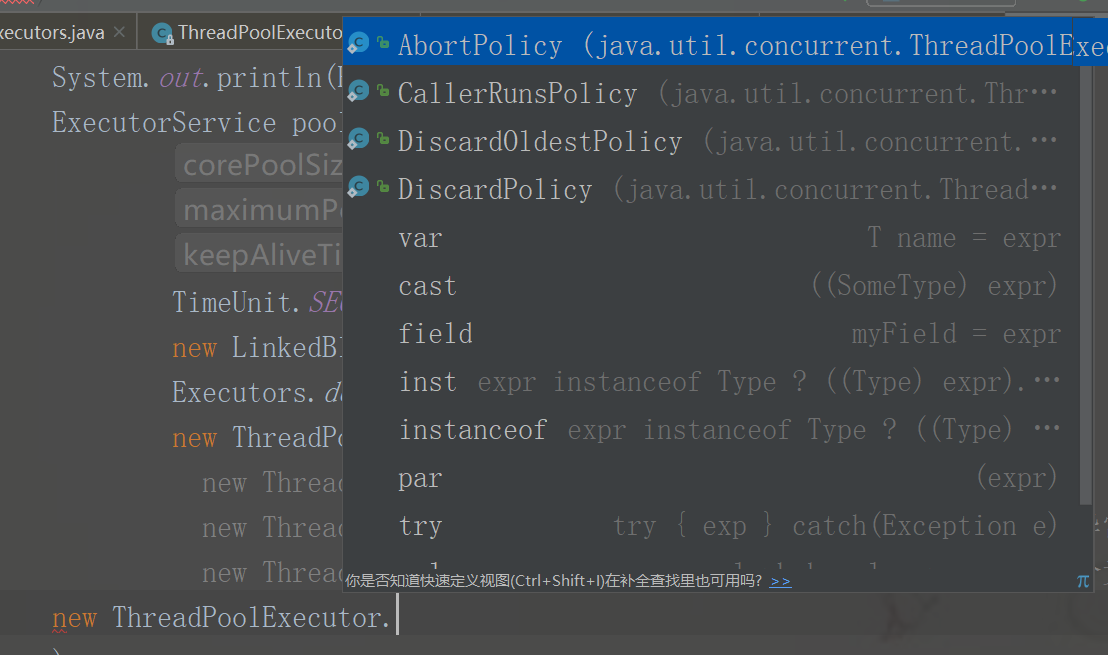This screenshot has width=1108, height=655.
Task: Click CallerRunsPolicy visibility modifier icon
Action: [x=383, y=90]
